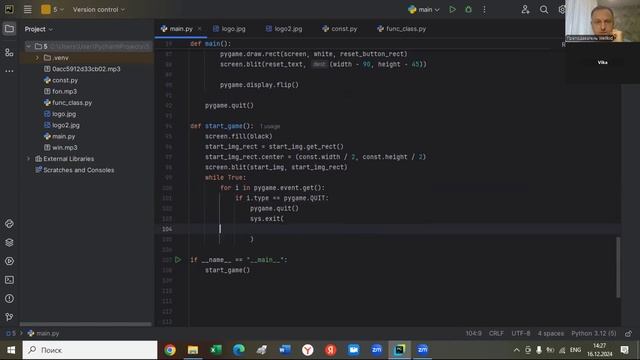
Task: Click the editor vertical scrollbar
Action: pyautogui.click(x=618, y=267)
